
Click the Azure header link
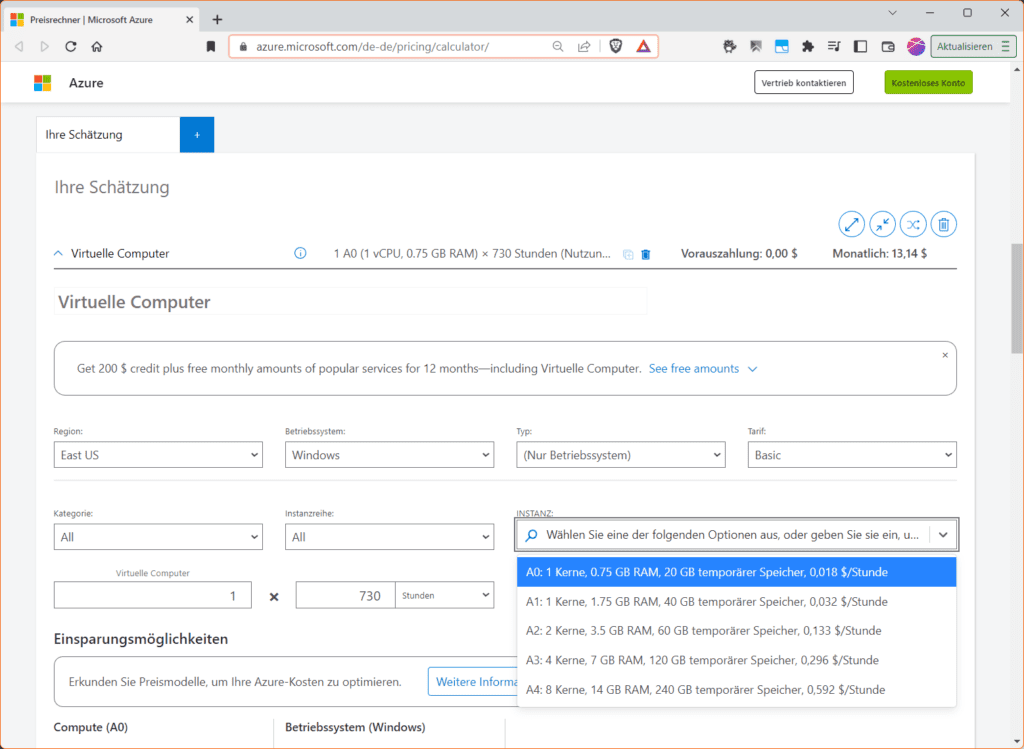(86, 83)
